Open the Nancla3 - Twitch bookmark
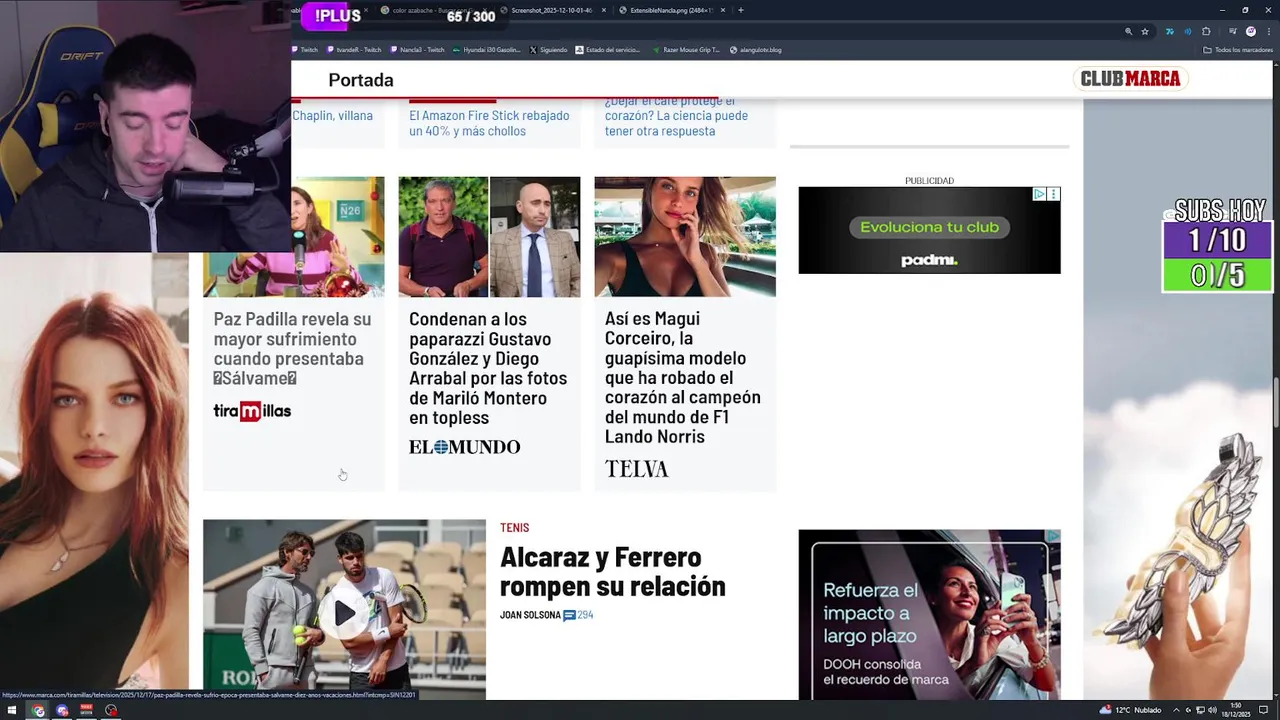Viewport: 1280px width, 720px height. [418, 49]
